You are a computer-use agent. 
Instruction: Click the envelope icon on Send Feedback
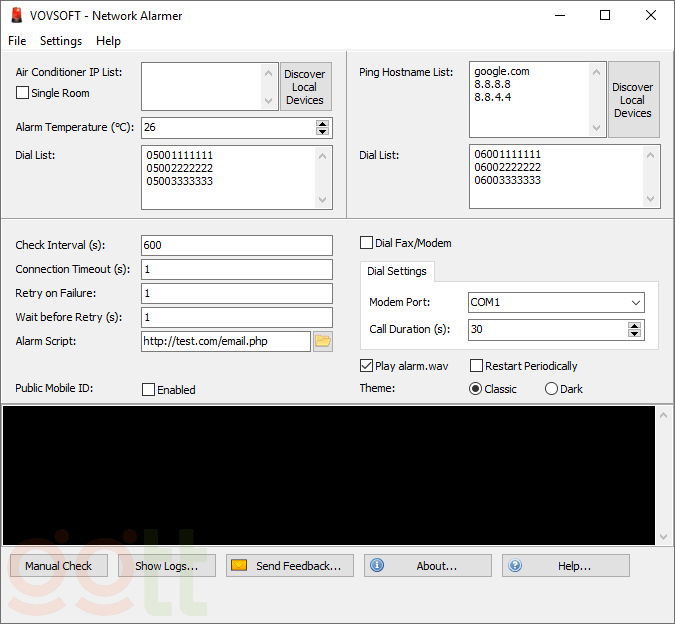click(x=239, y=565)
